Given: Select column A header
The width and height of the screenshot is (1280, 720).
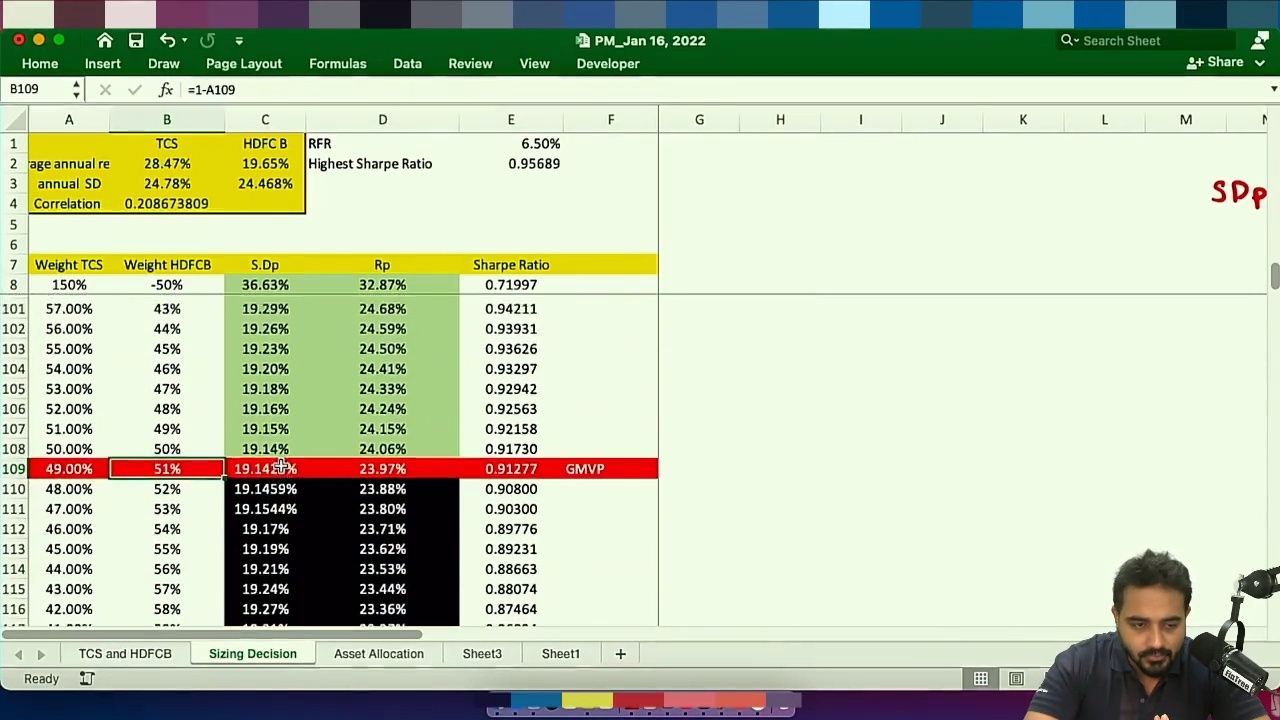Looking at the screenshot, I should (69, 120).
